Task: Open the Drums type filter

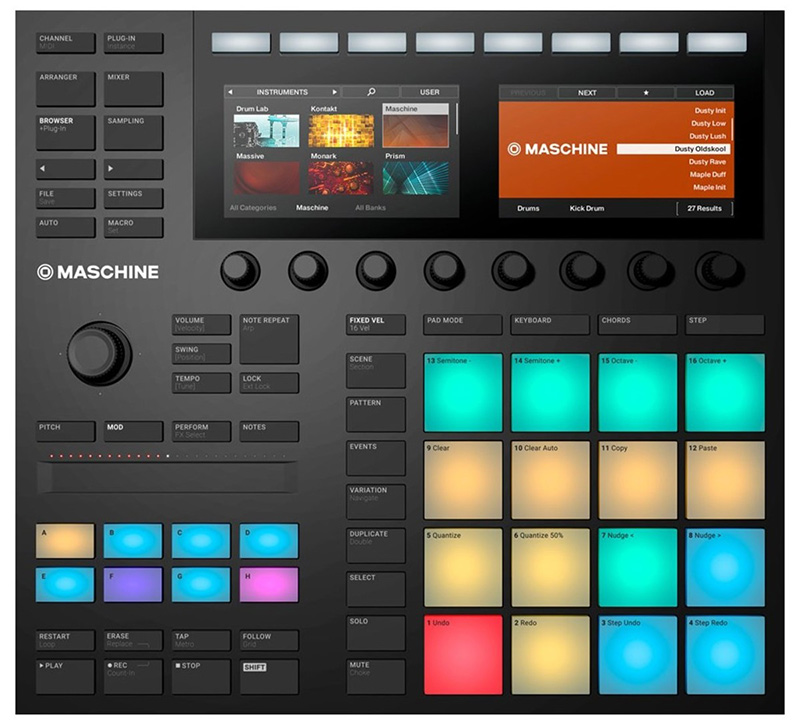Action: click(528, 208)
